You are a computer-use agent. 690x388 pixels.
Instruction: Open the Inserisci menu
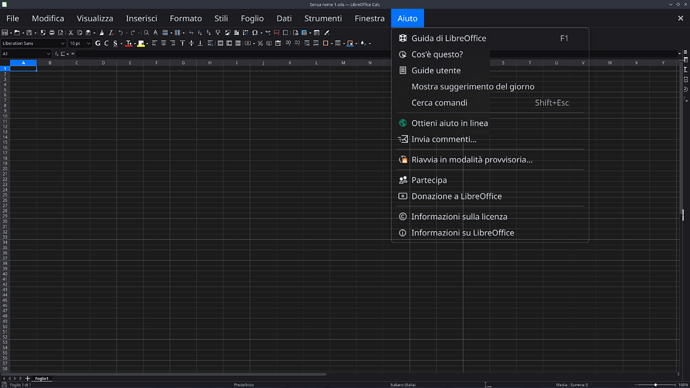(142, 18)
